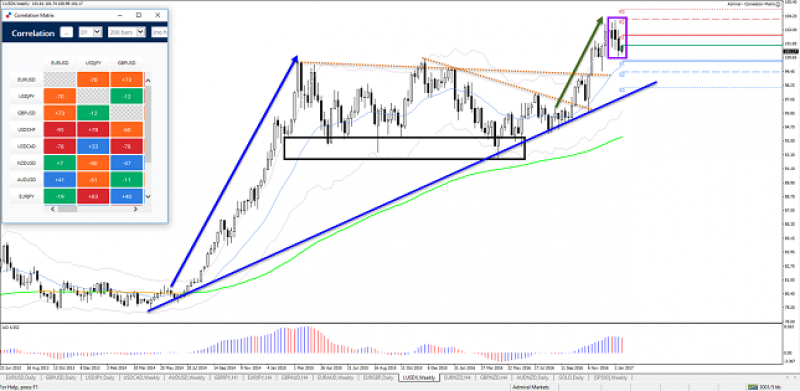
Task: Click the -19 cell in the EURJPY row
Action: (x=60, y=196)
